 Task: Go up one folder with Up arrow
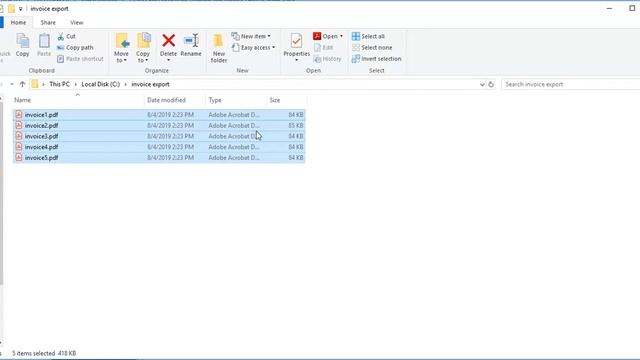[x=22, y=84]
